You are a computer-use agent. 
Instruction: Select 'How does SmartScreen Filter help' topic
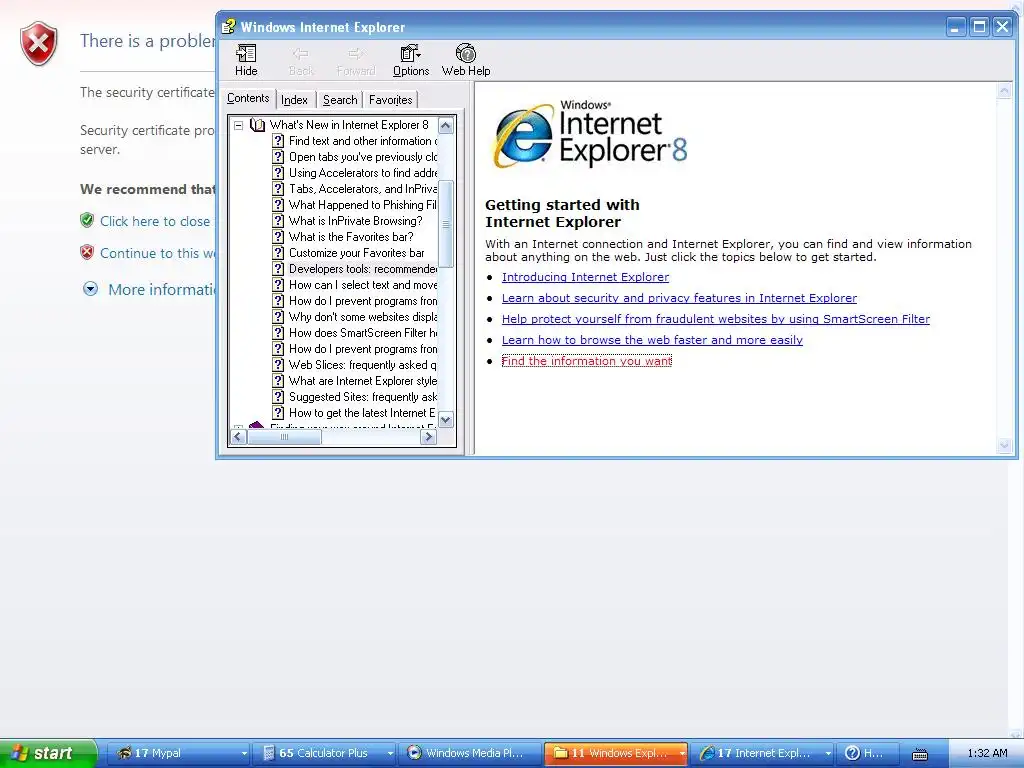(363, 332)
